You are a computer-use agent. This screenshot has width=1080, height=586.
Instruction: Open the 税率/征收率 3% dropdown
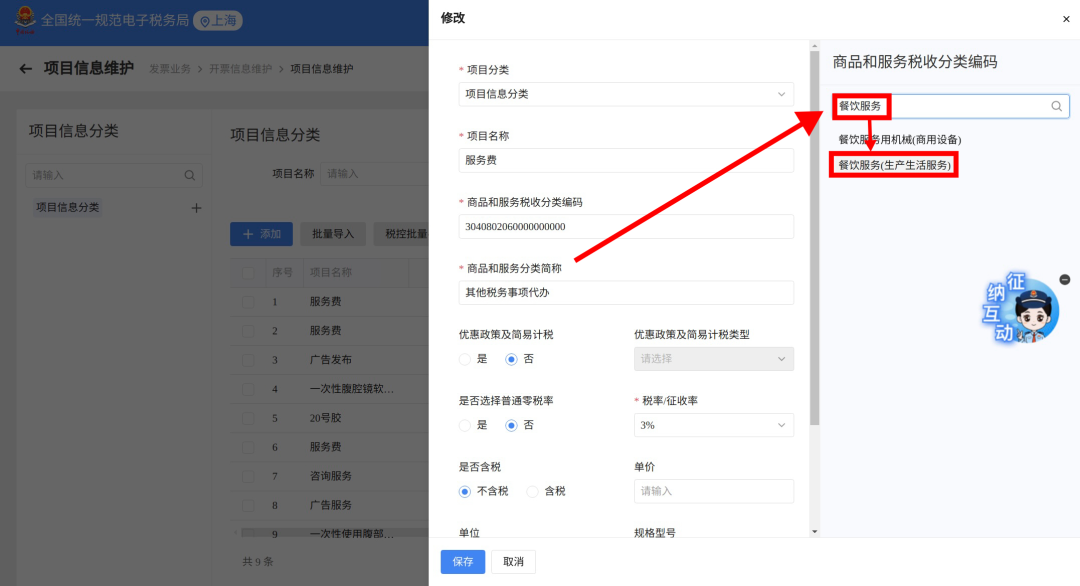(x=714, y=426)
